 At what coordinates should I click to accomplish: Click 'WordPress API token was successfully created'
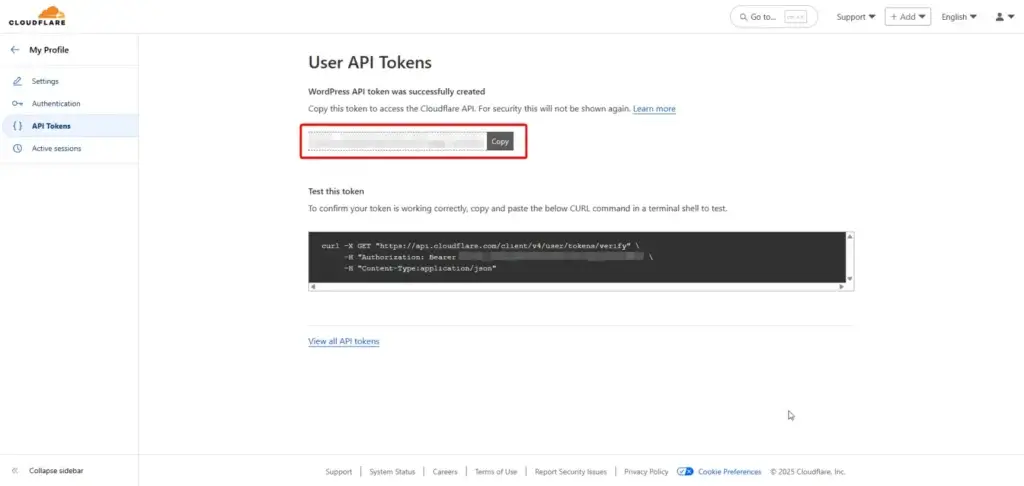tap(396, 91)
